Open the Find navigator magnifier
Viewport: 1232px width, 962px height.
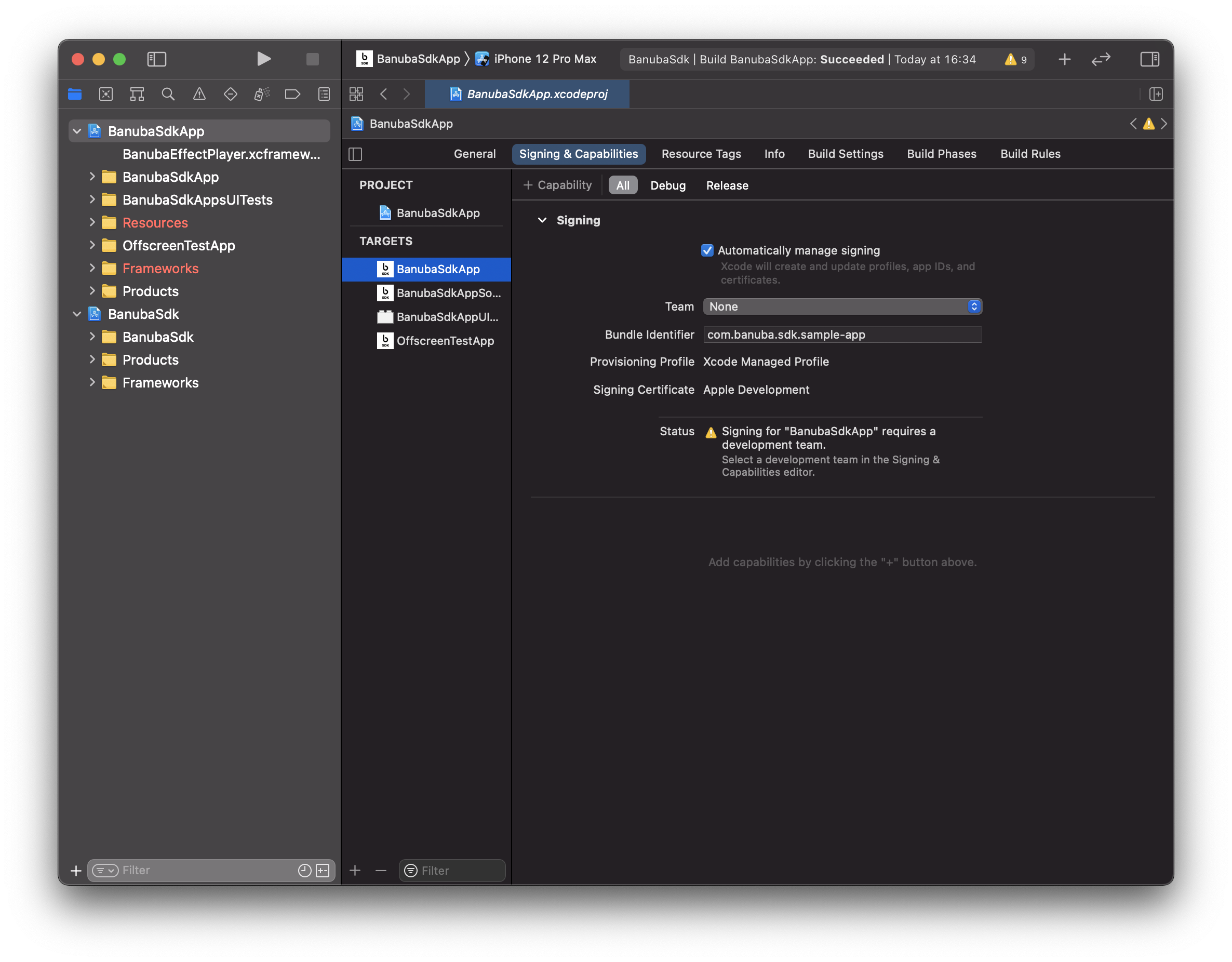coord(168,93)
